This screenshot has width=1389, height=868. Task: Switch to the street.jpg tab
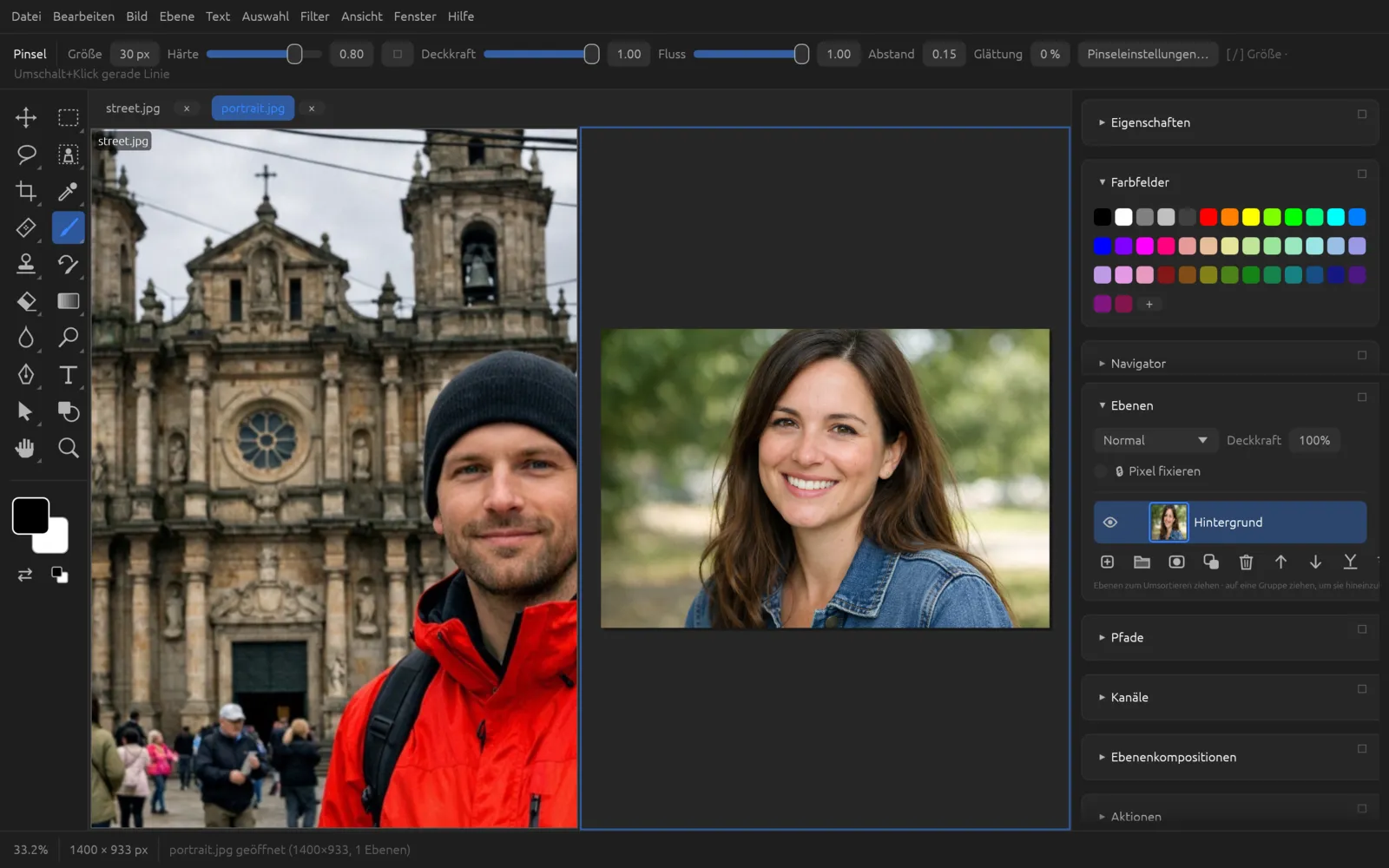point(133,108)
